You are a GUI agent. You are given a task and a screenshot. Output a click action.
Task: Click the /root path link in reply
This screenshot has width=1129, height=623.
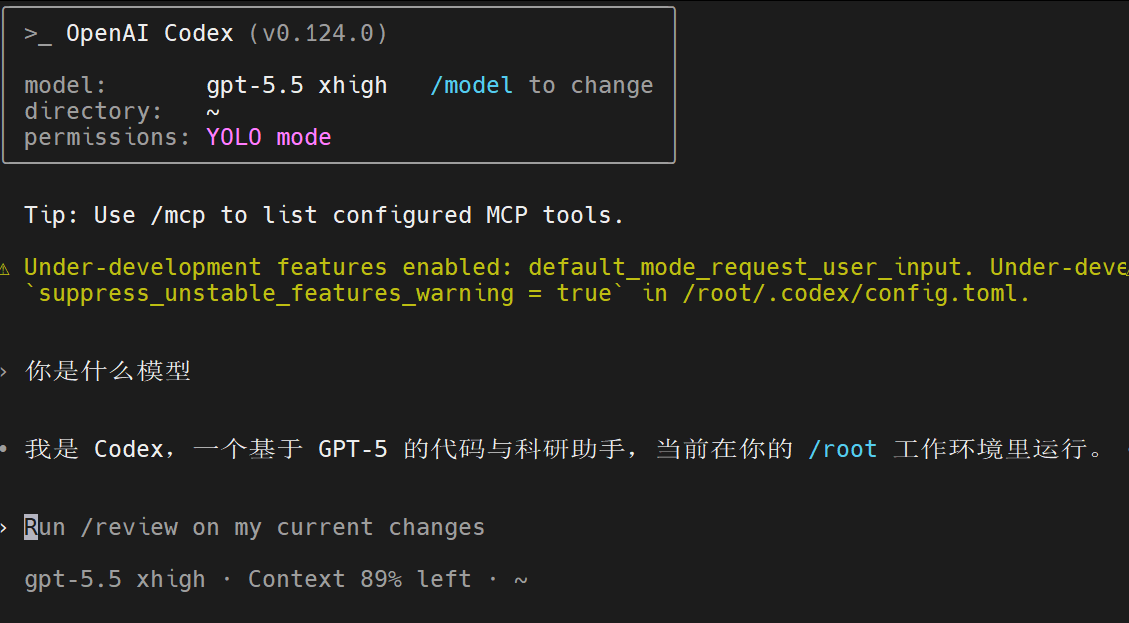pos(842,449)
